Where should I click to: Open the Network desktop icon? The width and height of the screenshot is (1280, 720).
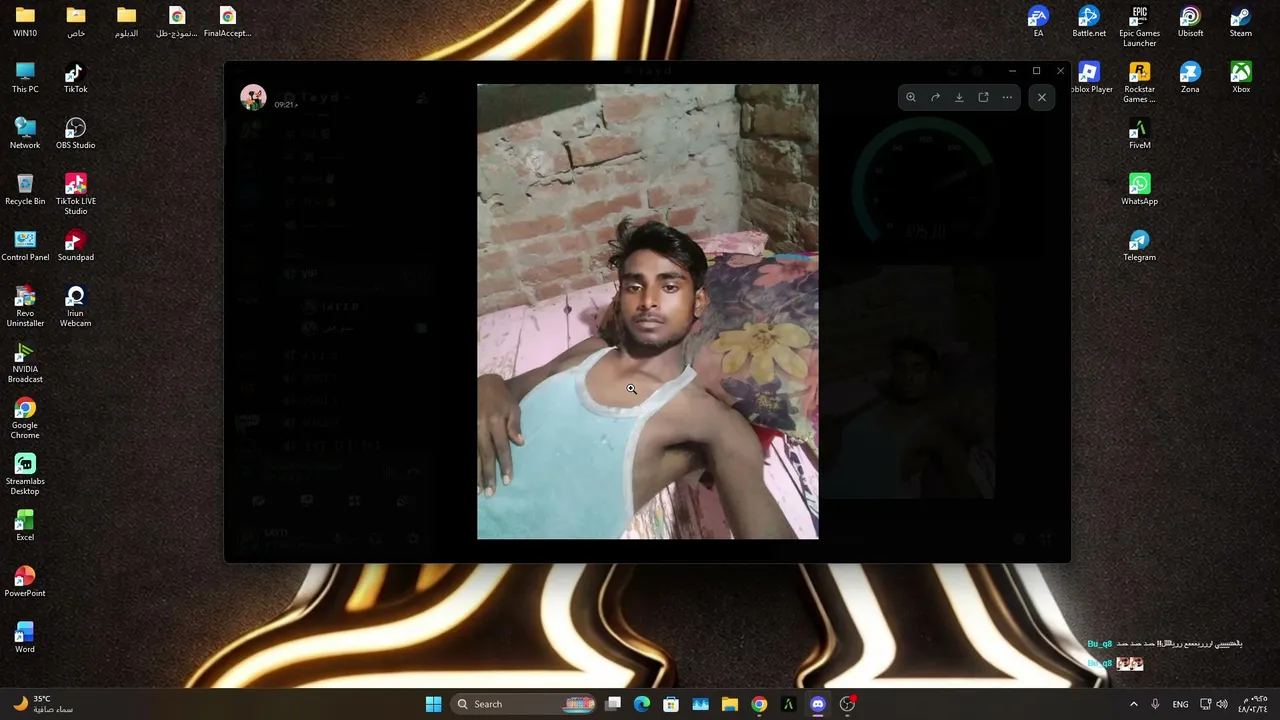tap(25, 134)
